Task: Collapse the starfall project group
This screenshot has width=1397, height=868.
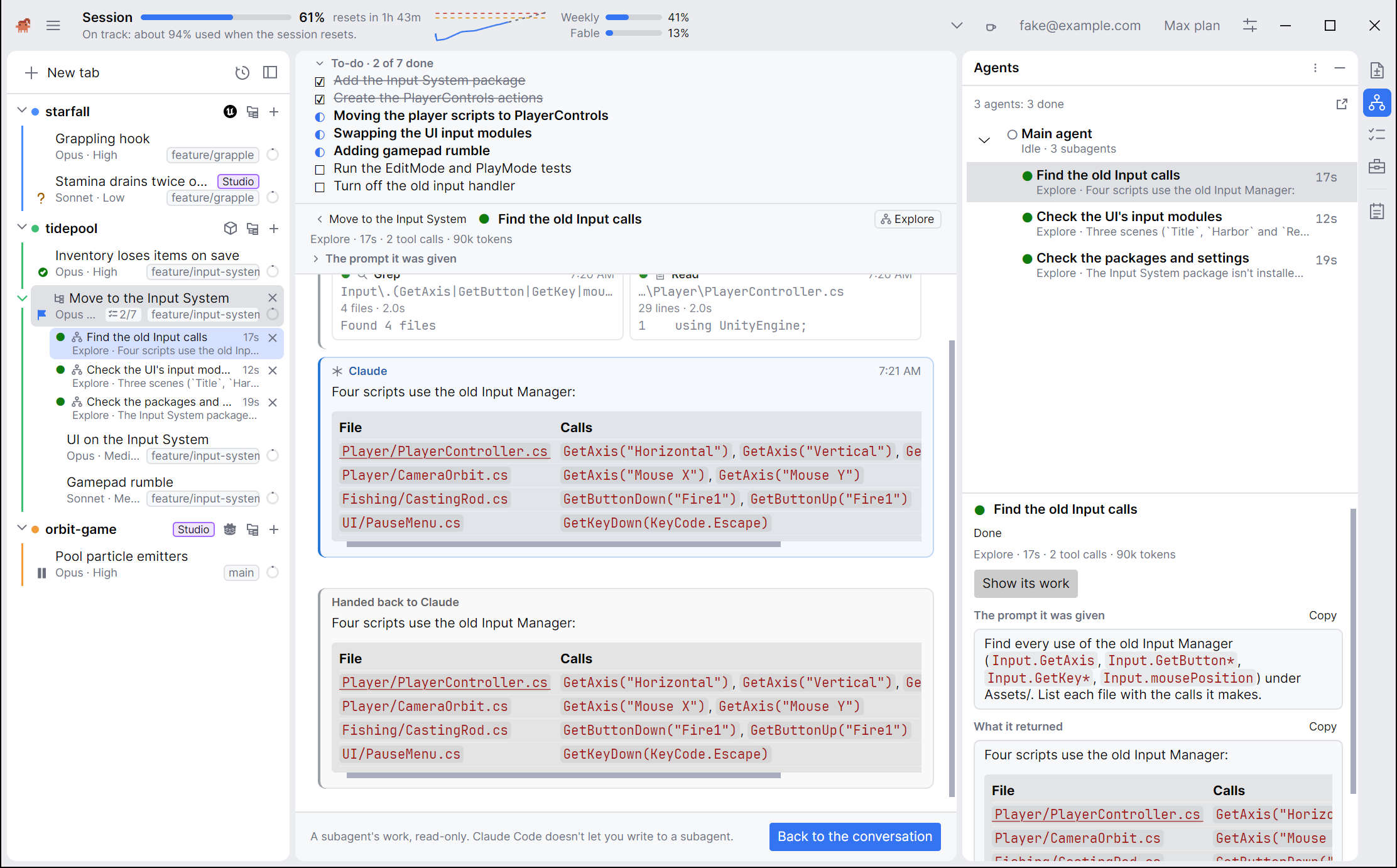Action: [x=22, y=111]
